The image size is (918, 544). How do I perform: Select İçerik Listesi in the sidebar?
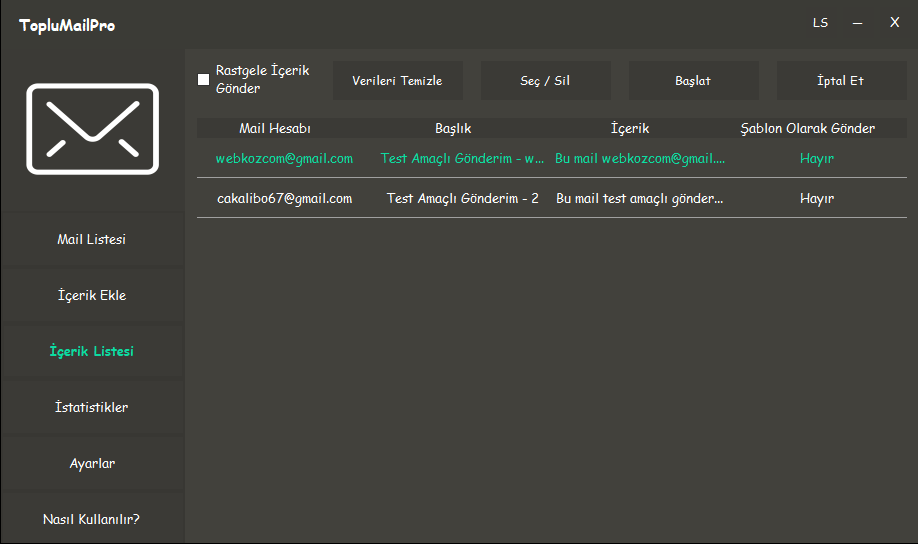(92, 352)
